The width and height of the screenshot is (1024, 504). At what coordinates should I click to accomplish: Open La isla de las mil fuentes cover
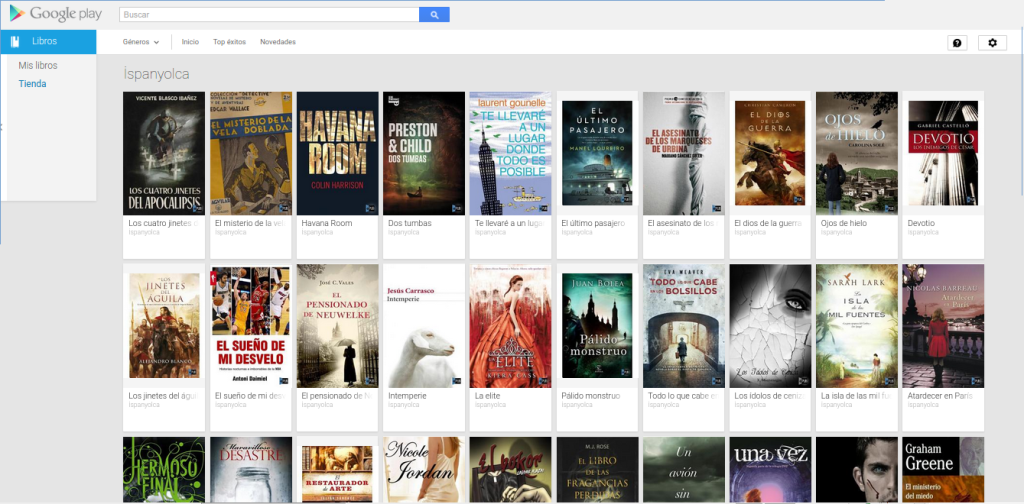(x=857, y=326)
